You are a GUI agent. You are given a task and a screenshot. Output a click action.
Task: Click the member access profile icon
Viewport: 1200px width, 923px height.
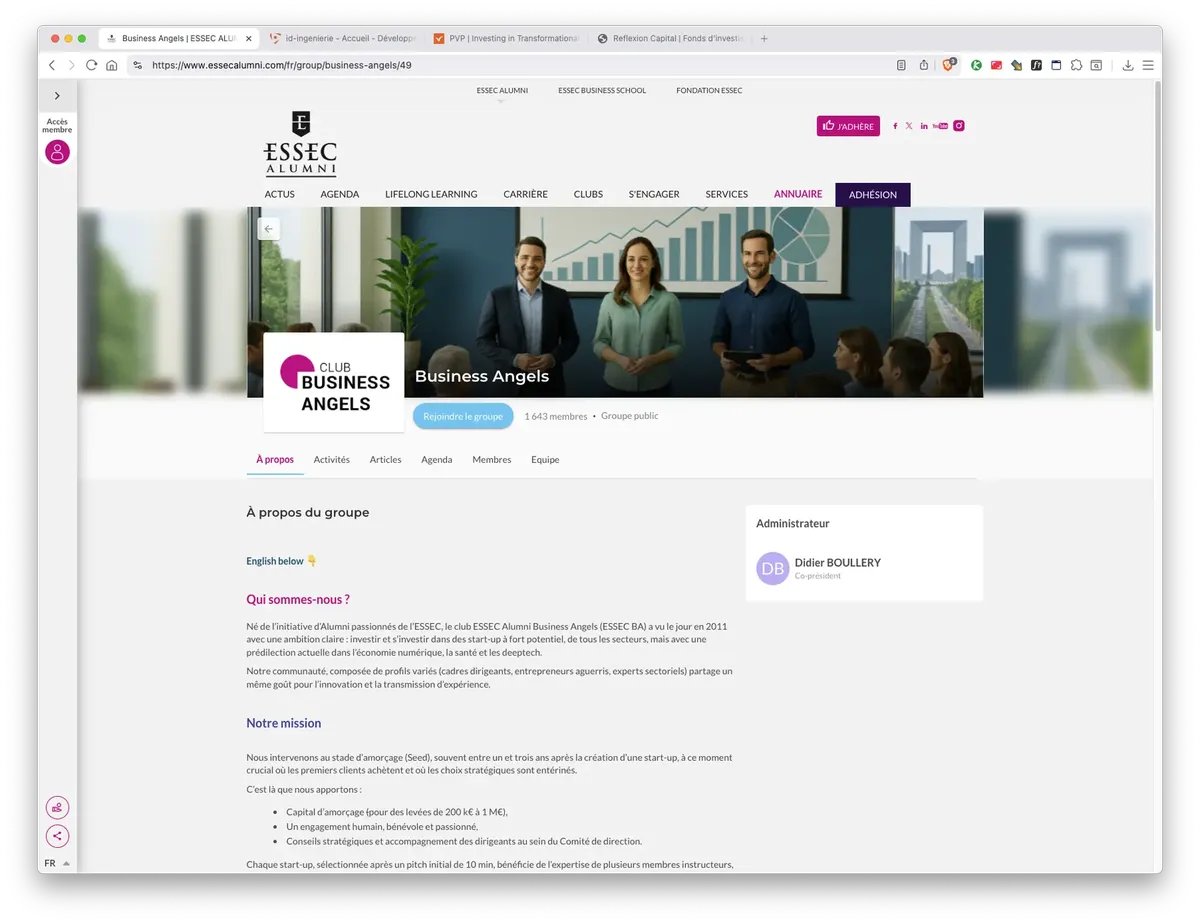(57, 152)
